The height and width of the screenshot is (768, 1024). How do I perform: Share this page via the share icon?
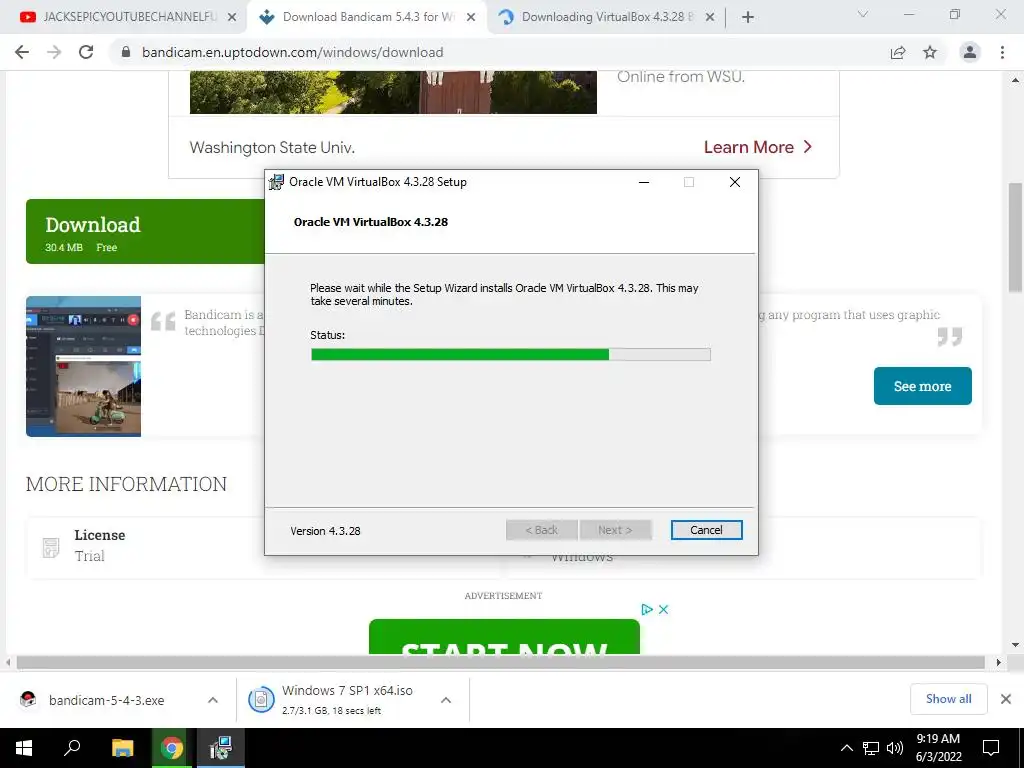(x=898, y=52)
